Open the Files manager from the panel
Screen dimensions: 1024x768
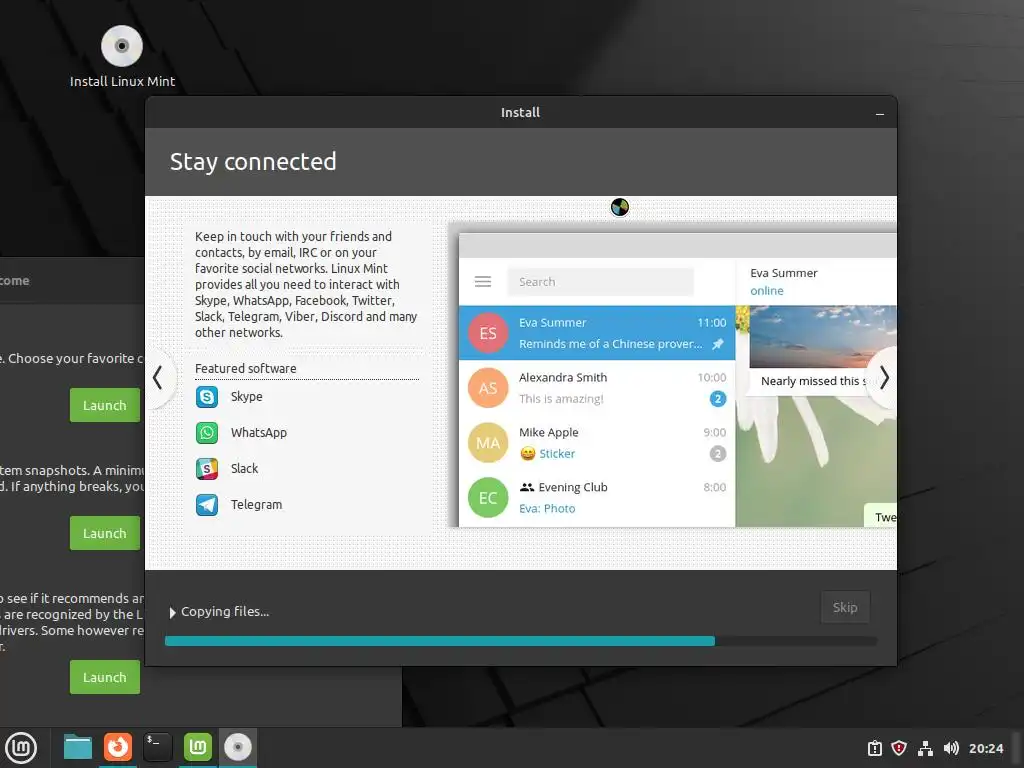(78, 747)
